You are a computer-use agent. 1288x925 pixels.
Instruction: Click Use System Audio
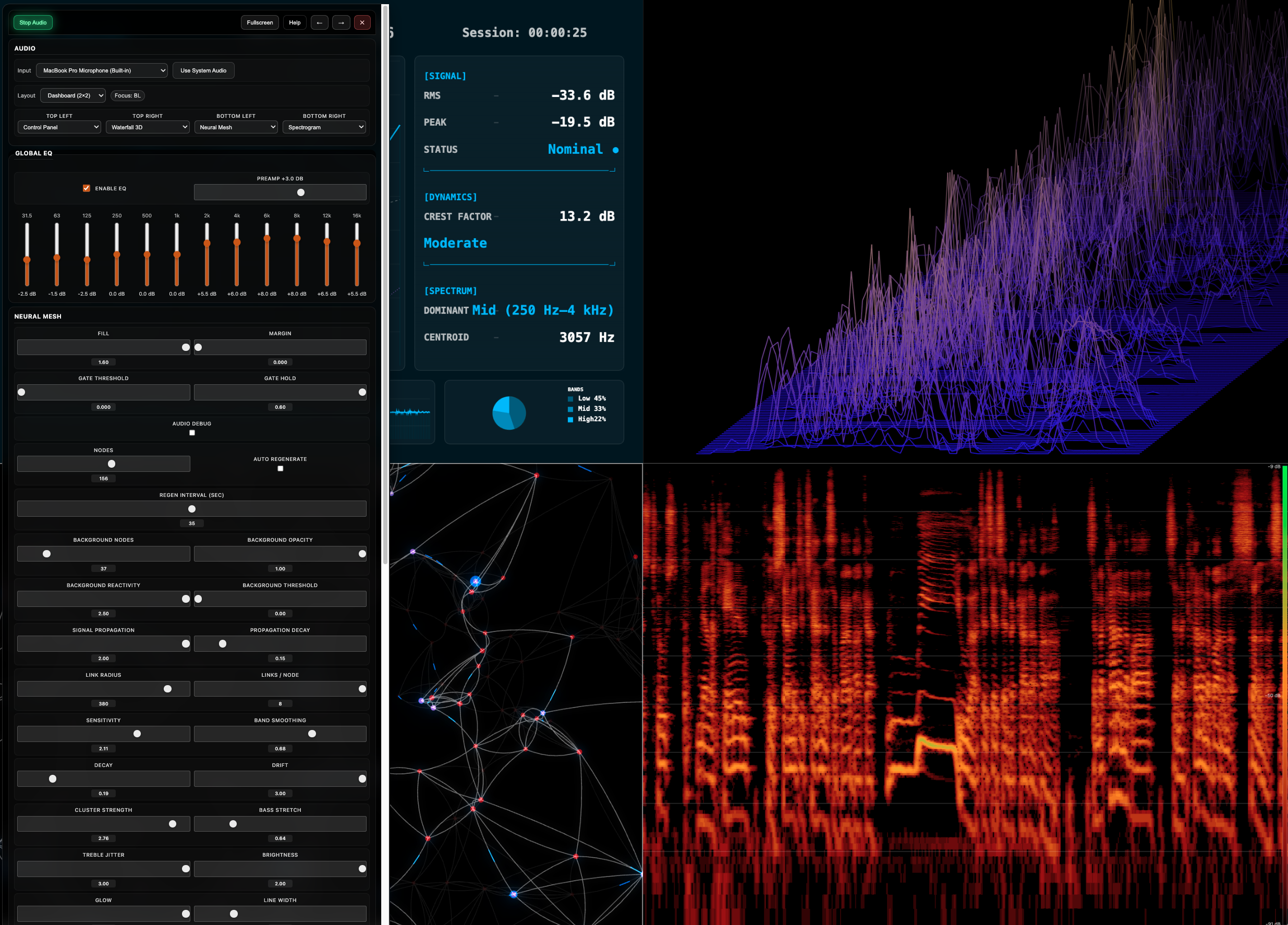click(203, 70)
